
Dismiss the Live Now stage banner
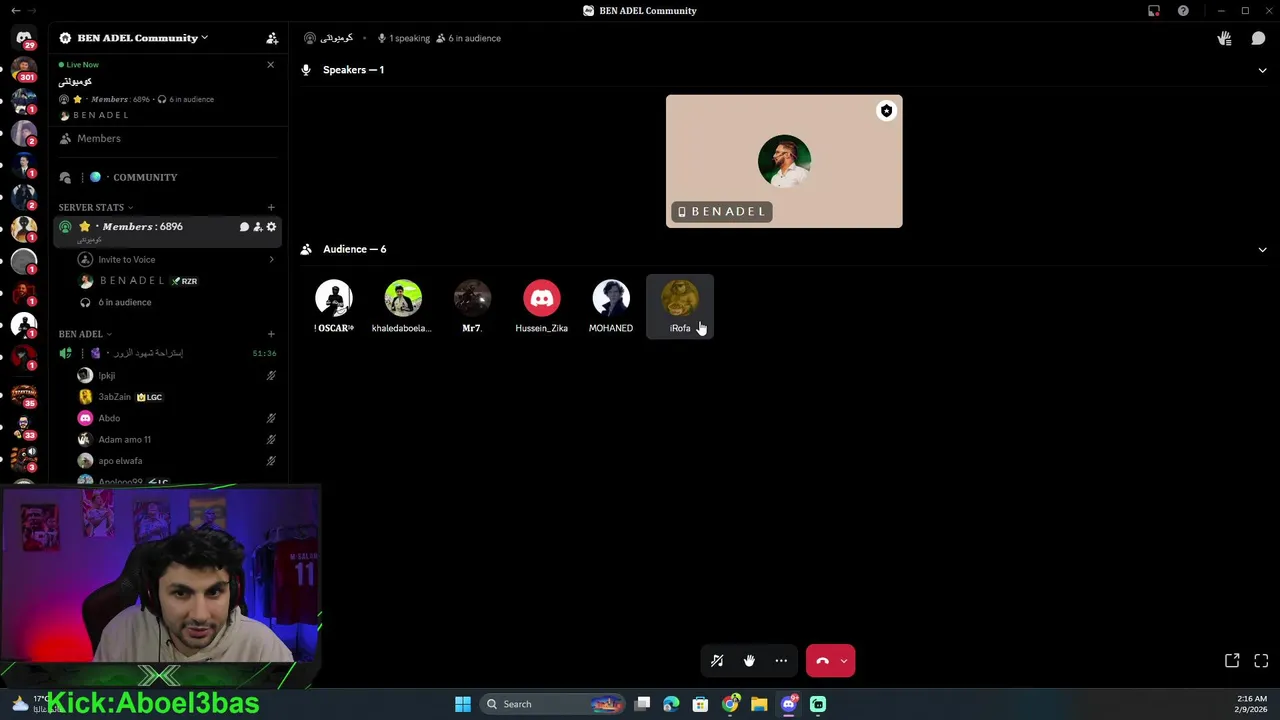pyautogui.click(x=270, y=65)
